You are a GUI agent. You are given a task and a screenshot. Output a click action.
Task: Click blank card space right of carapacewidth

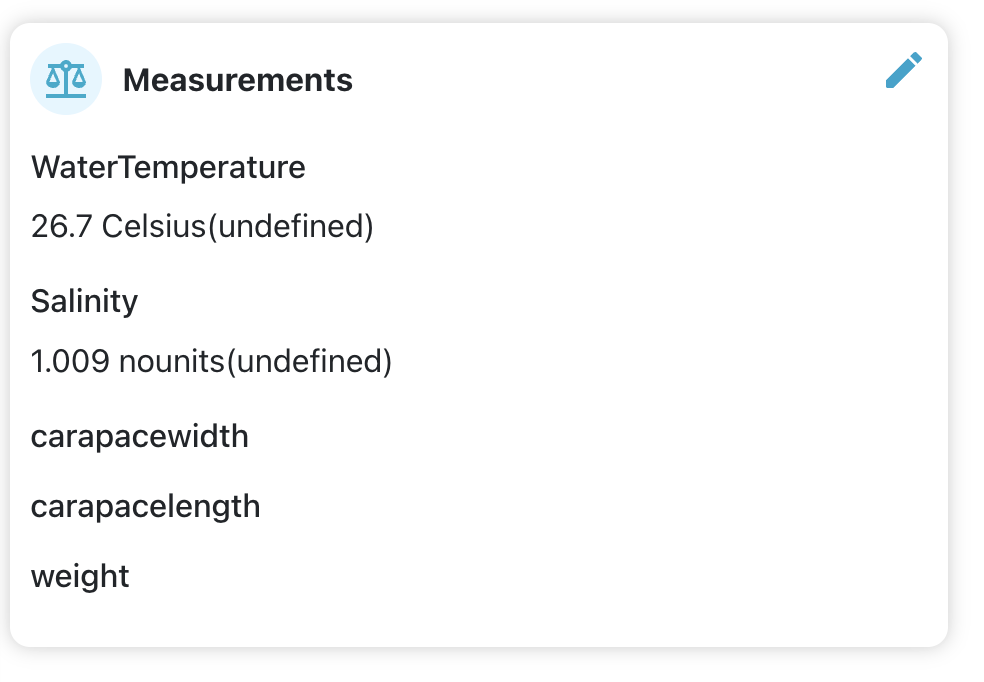(600, 436)
